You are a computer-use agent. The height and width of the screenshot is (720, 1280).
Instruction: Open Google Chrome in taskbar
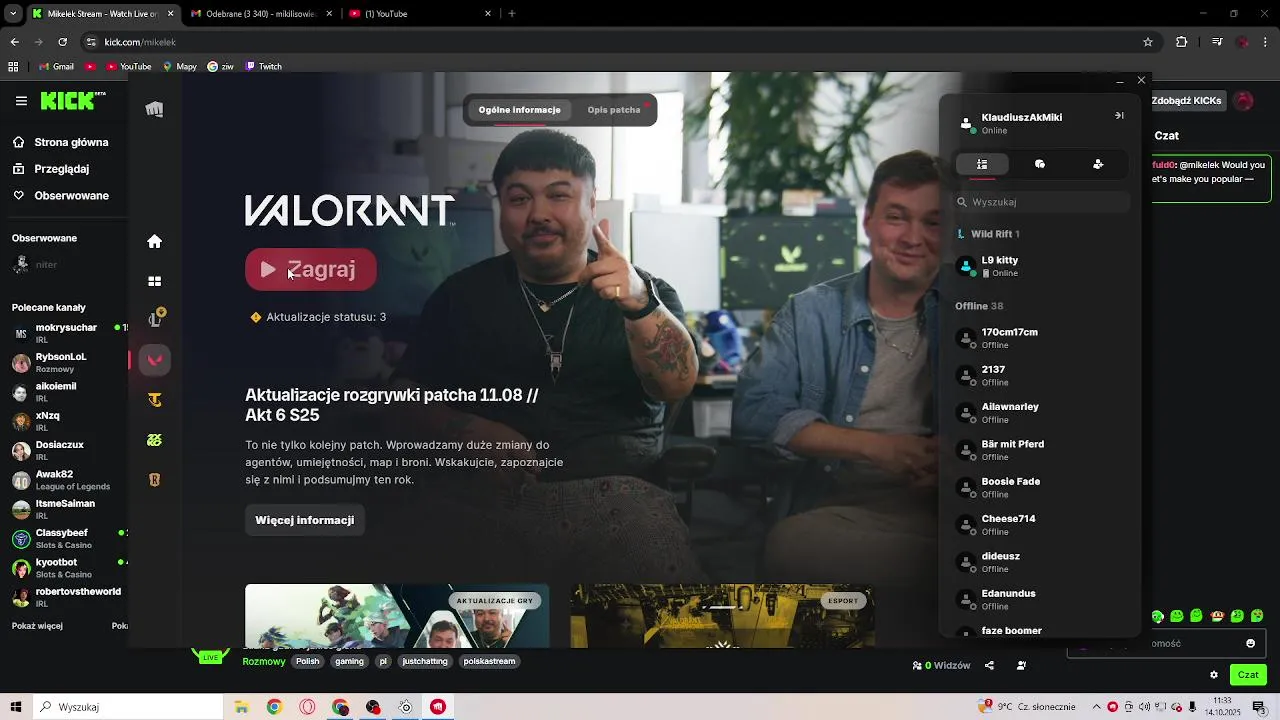(274, 707)
